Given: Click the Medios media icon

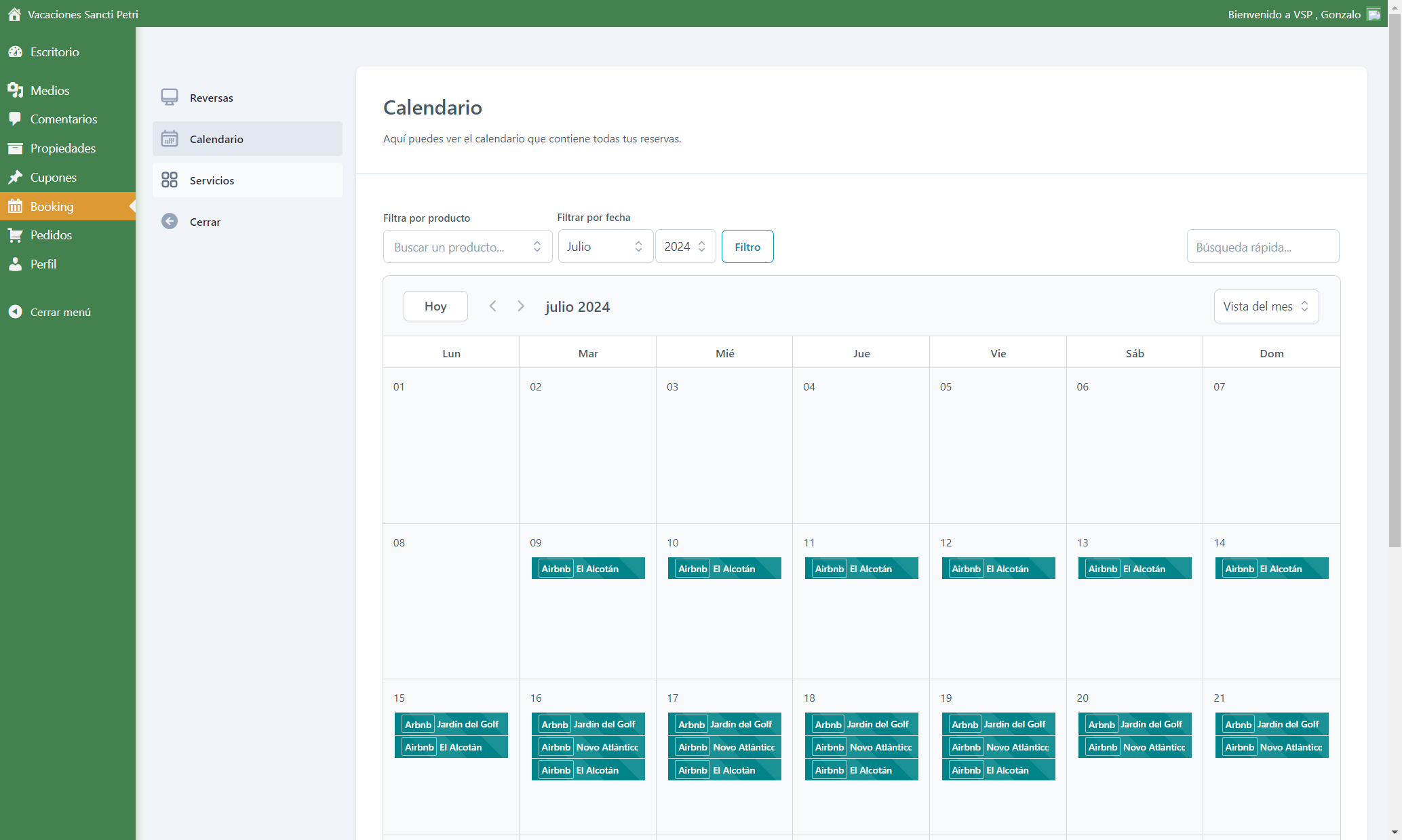Looking at the screenshot, I should (16, 90).
